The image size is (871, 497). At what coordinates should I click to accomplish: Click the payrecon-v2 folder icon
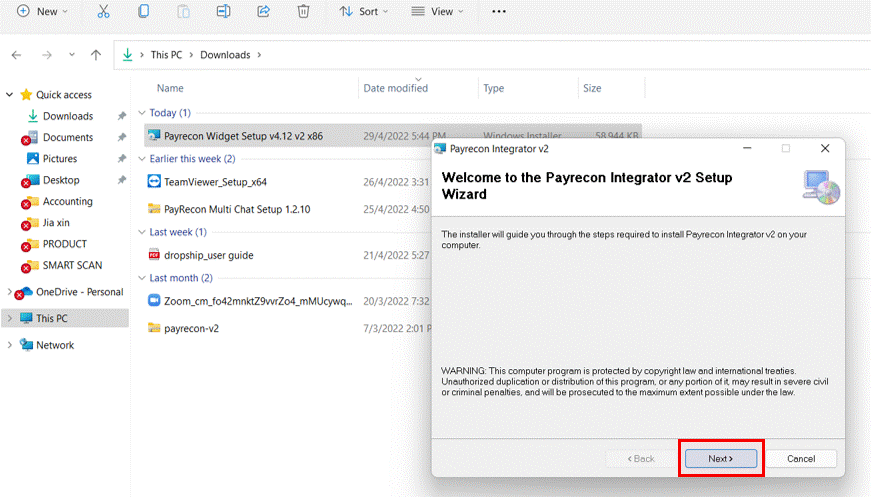154,328
